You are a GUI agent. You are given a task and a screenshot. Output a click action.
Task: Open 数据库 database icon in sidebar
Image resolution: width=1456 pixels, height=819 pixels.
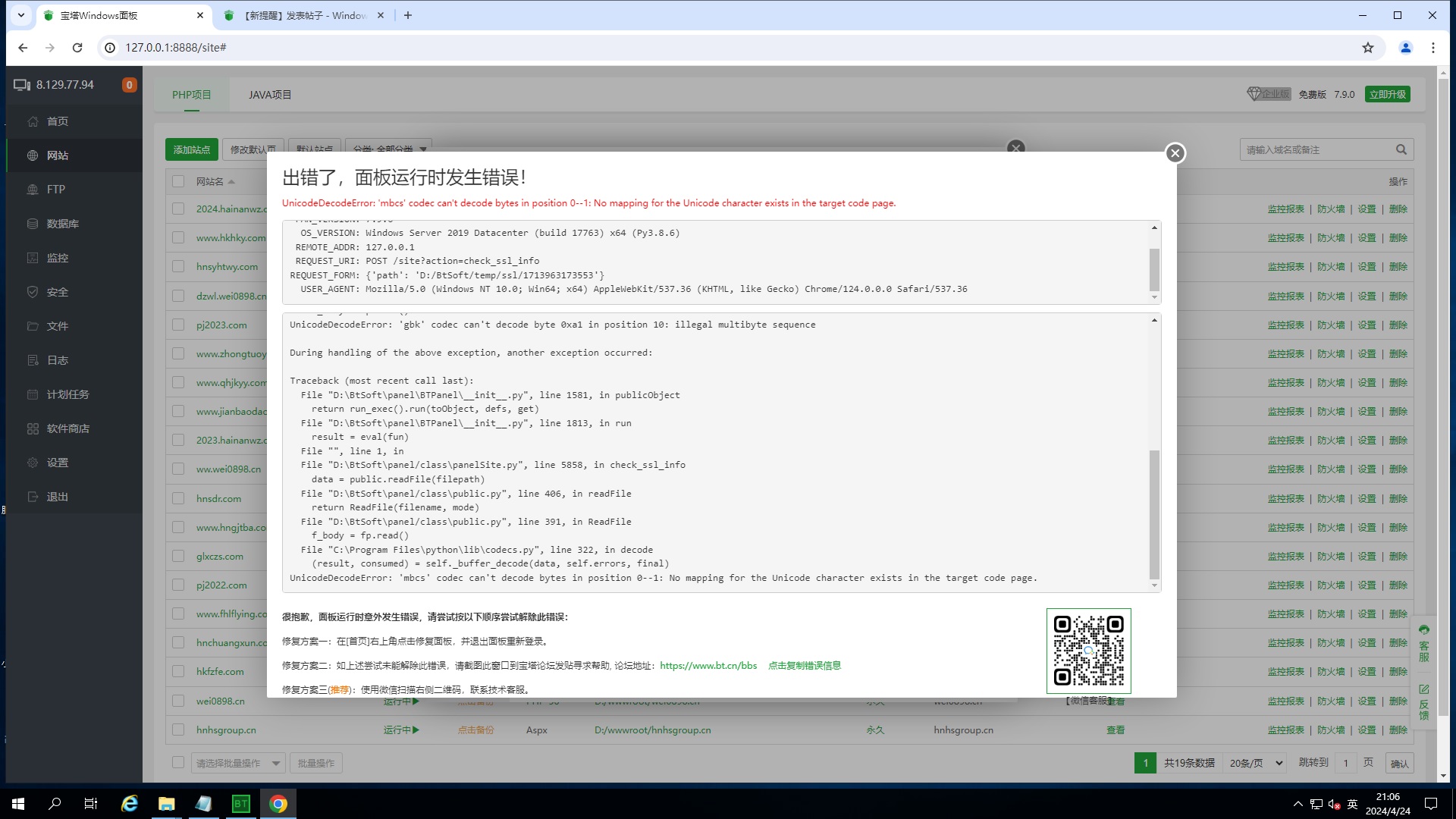(x=33, y=224)
